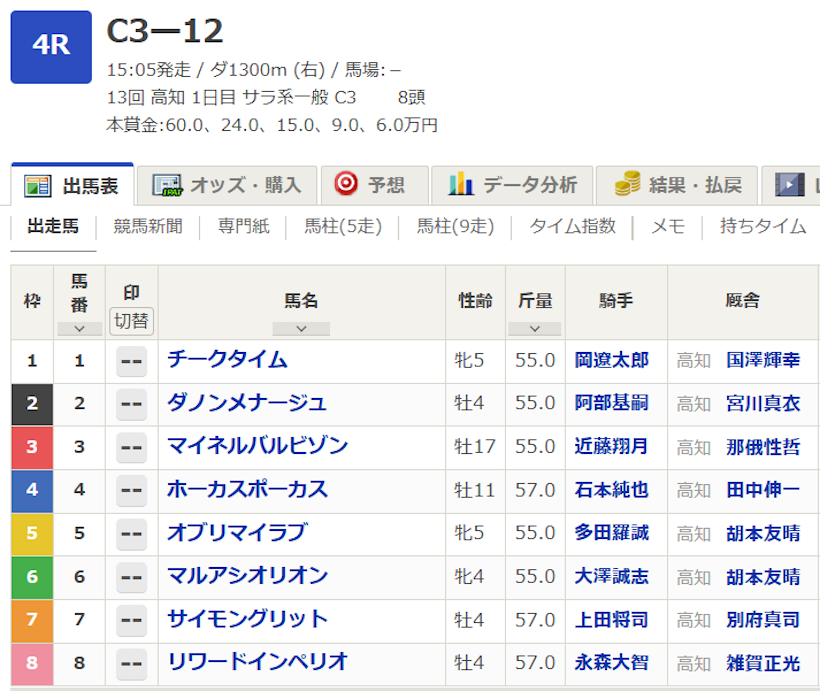The image size is (820, 691).
Task: Open sort dropdown under 馬名 header
Action: [x=300, y=328]
